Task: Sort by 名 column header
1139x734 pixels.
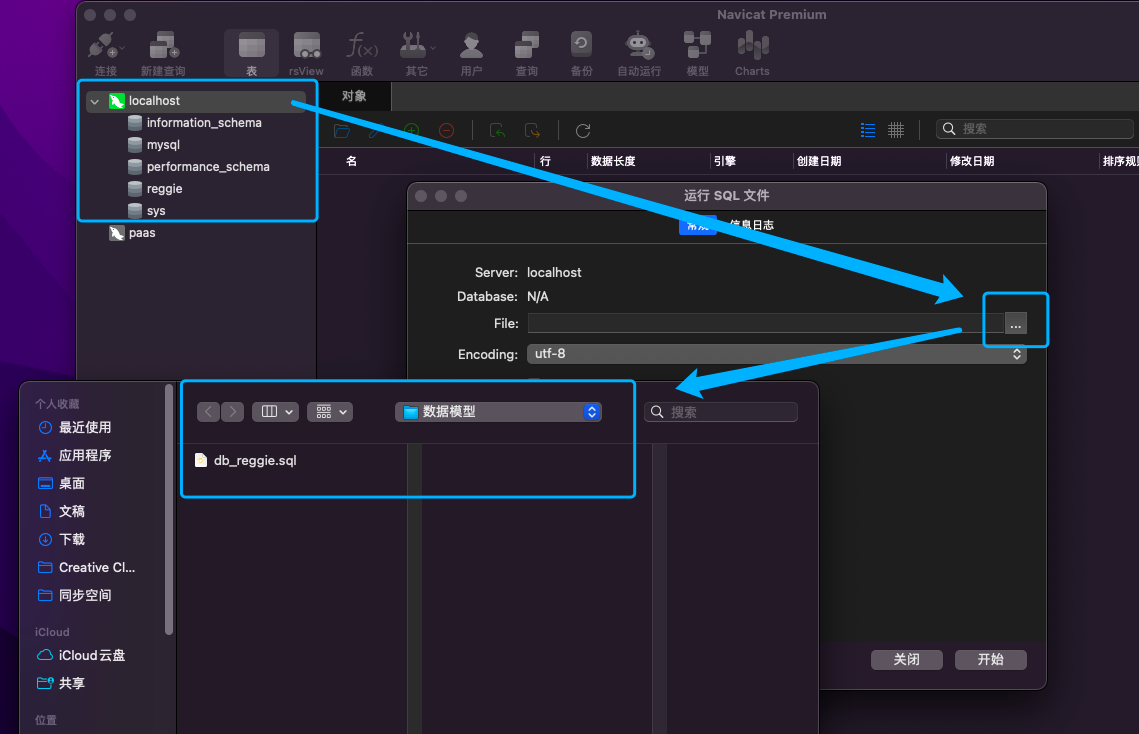Action: 352,161
